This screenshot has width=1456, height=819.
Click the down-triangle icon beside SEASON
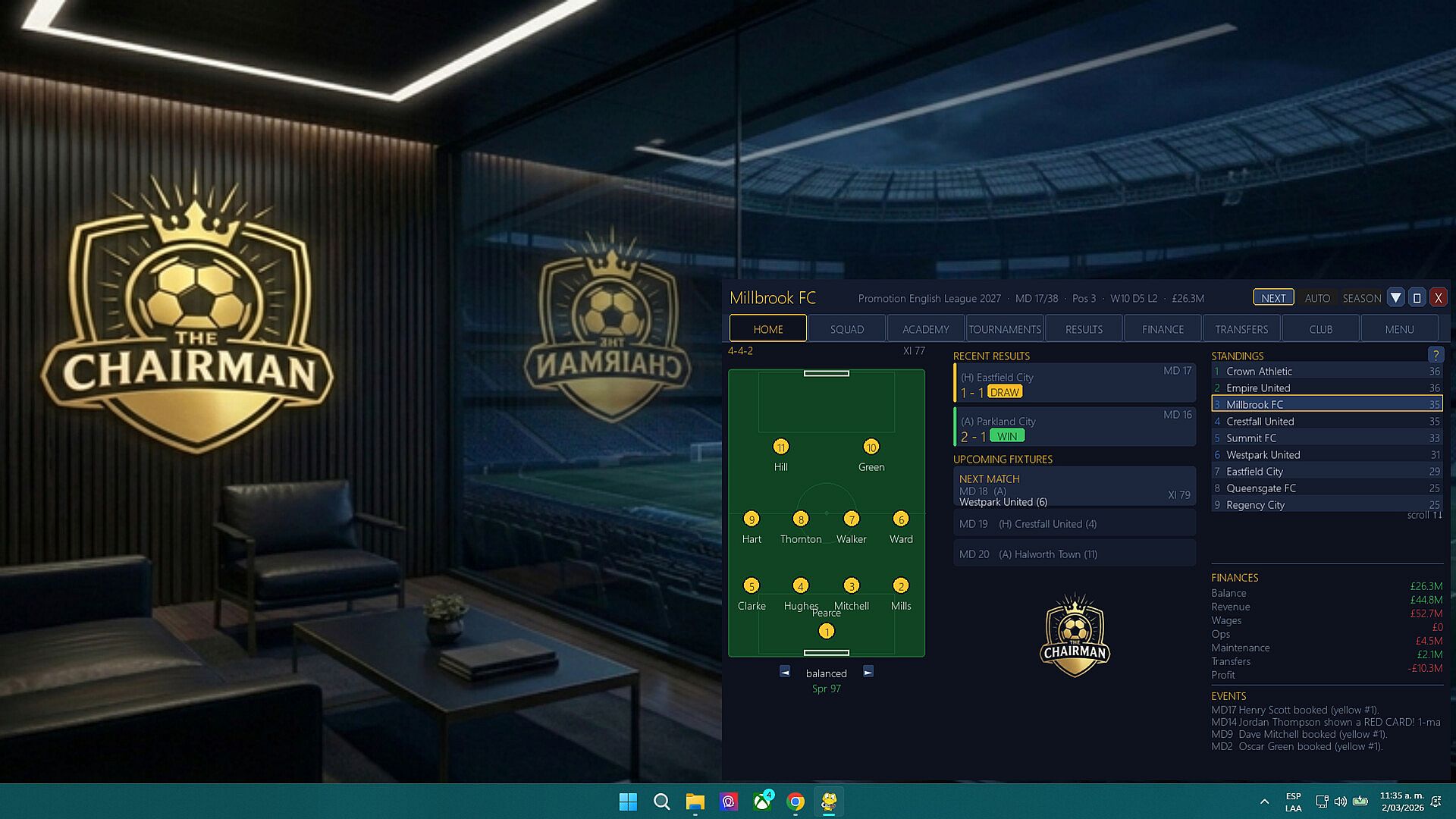tap(1395, 298)
